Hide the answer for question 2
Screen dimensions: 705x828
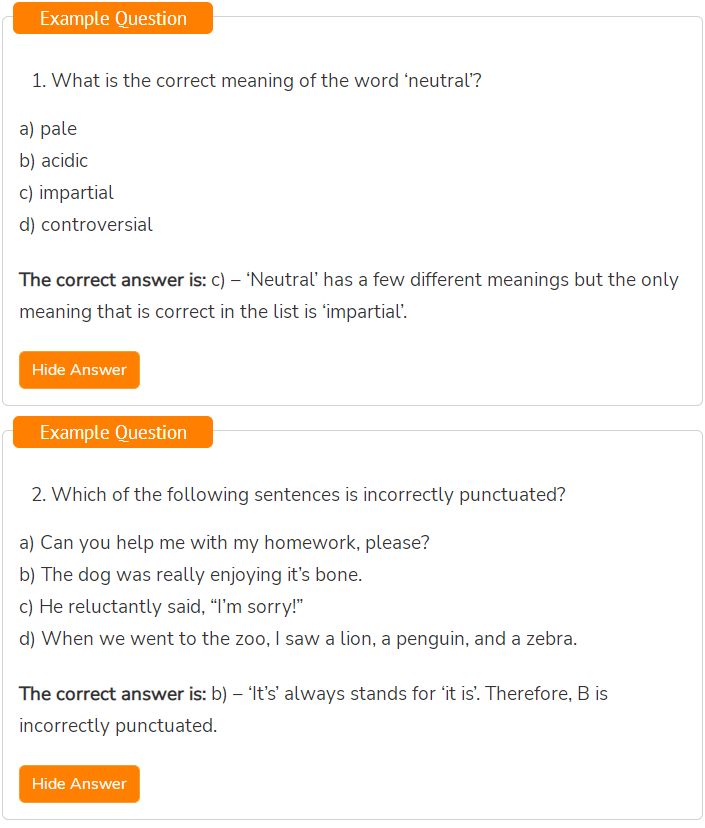pos(79,784)
